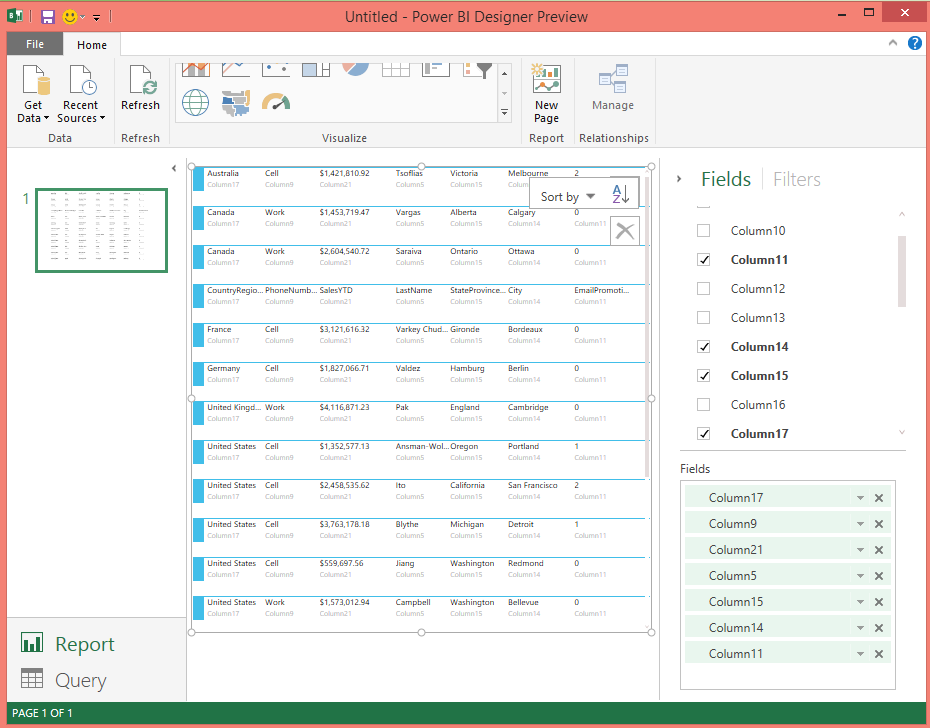930x728 pixels.
Task: Open Column15 field options dropdown arrow
Action: coord(860,602)
